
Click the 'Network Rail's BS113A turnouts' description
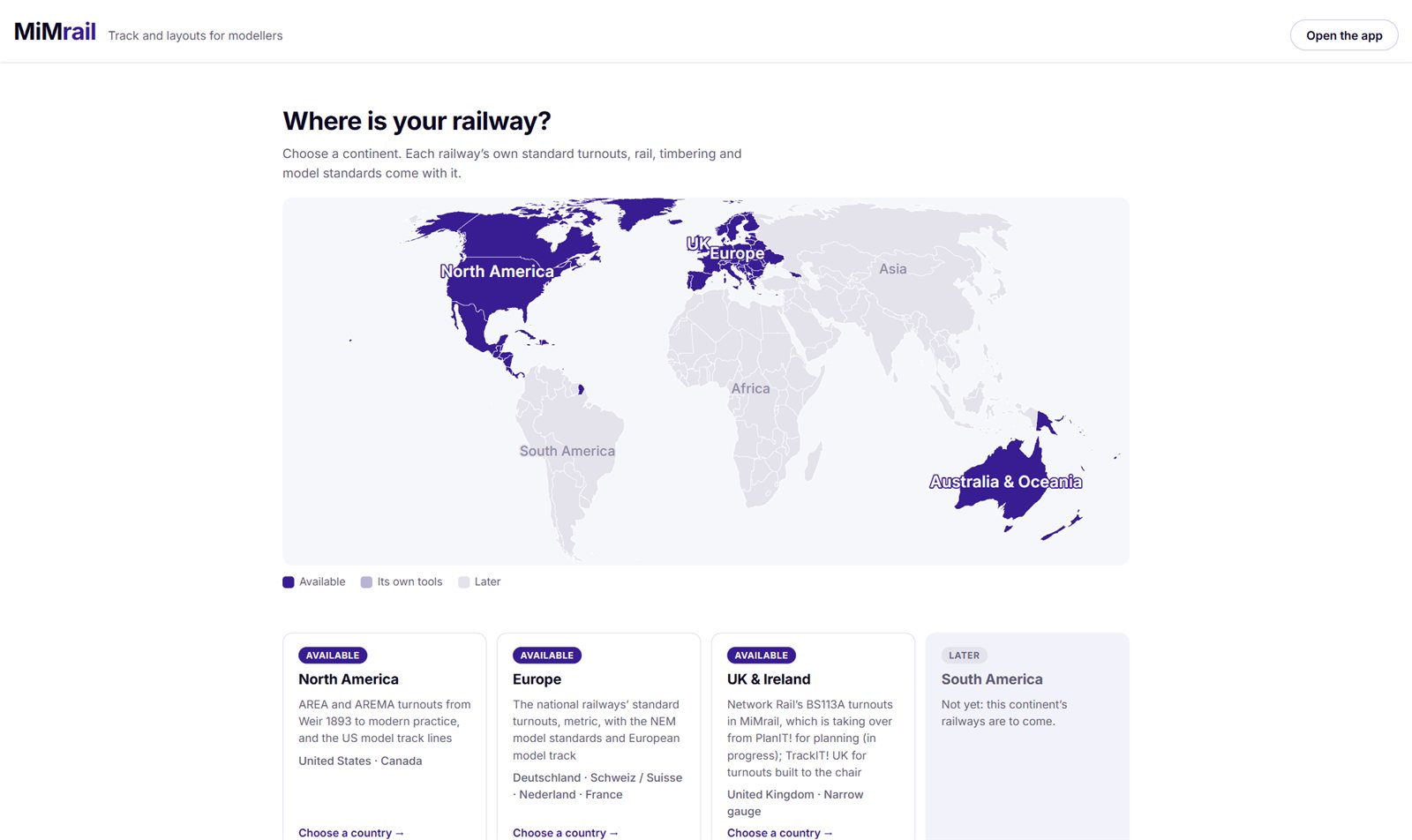tap(810, 739)
